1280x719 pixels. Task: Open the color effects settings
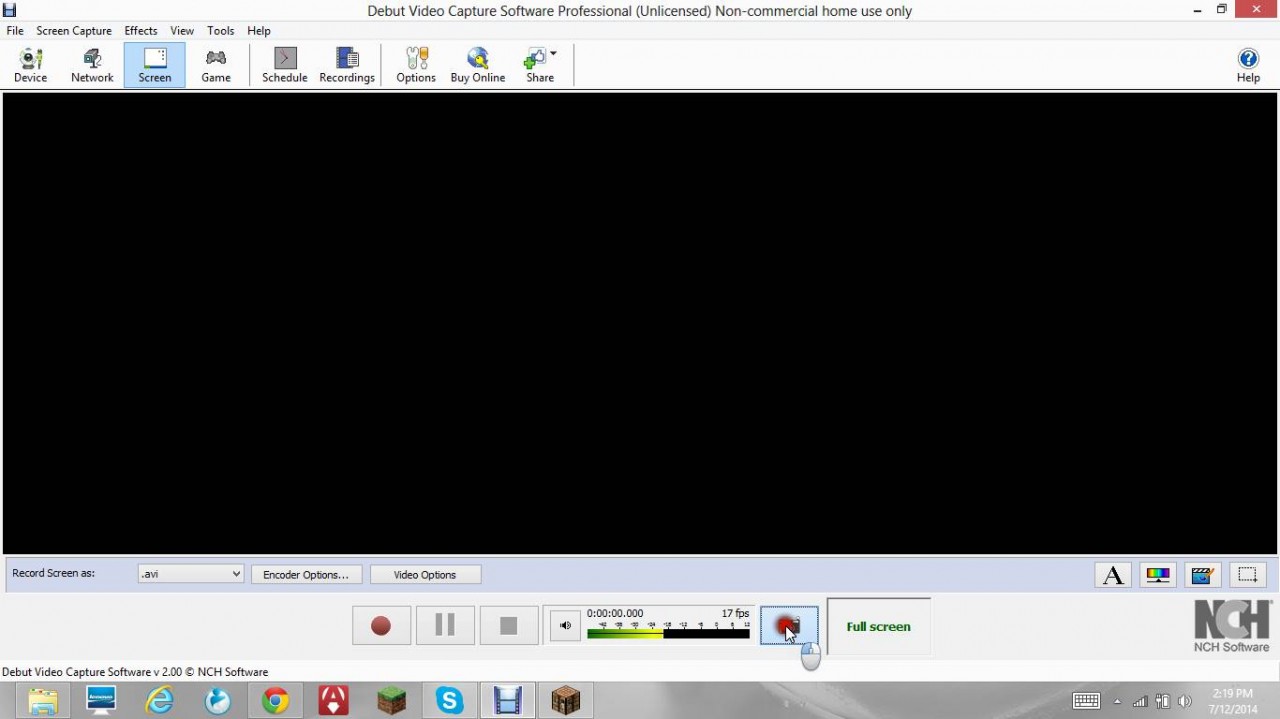pyautogui.click(x=1158, y=575)
